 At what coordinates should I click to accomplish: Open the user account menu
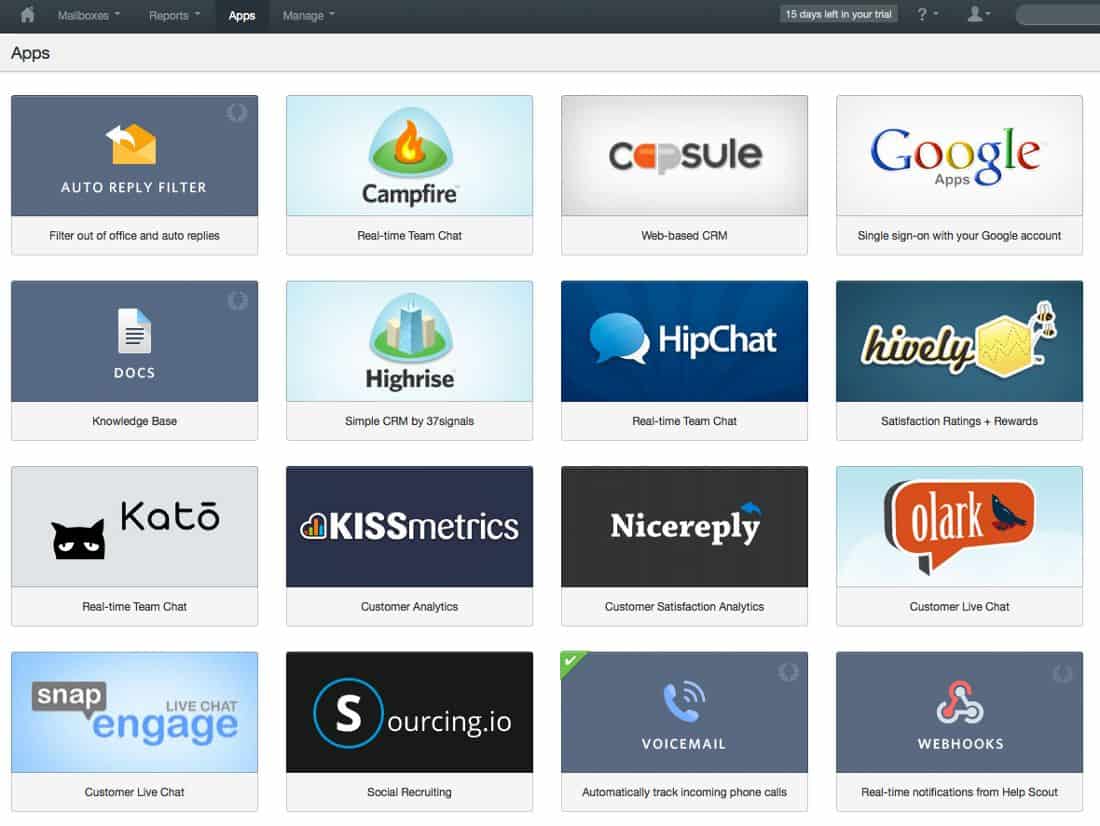coord(979,14)
